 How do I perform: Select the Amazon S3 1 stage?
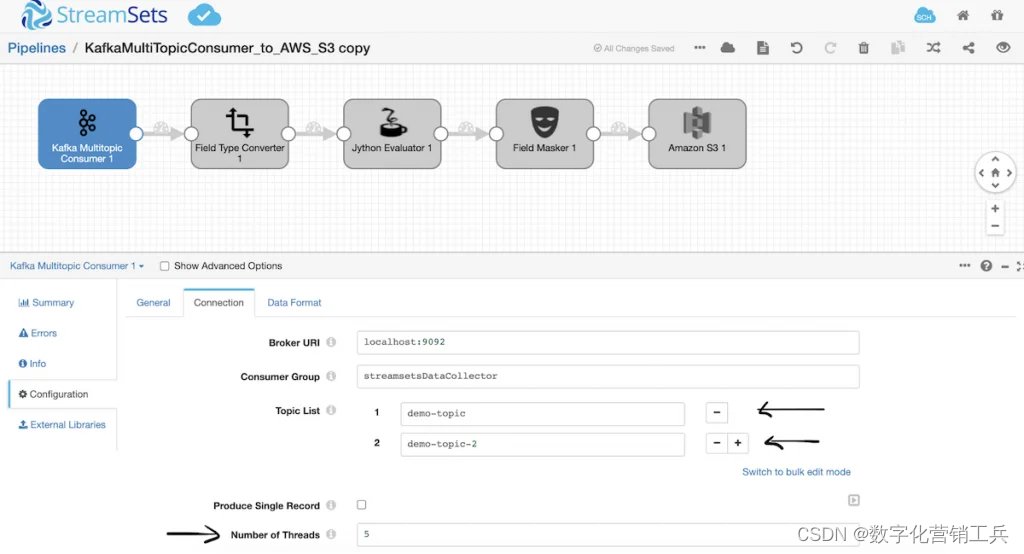pos(697,134)
